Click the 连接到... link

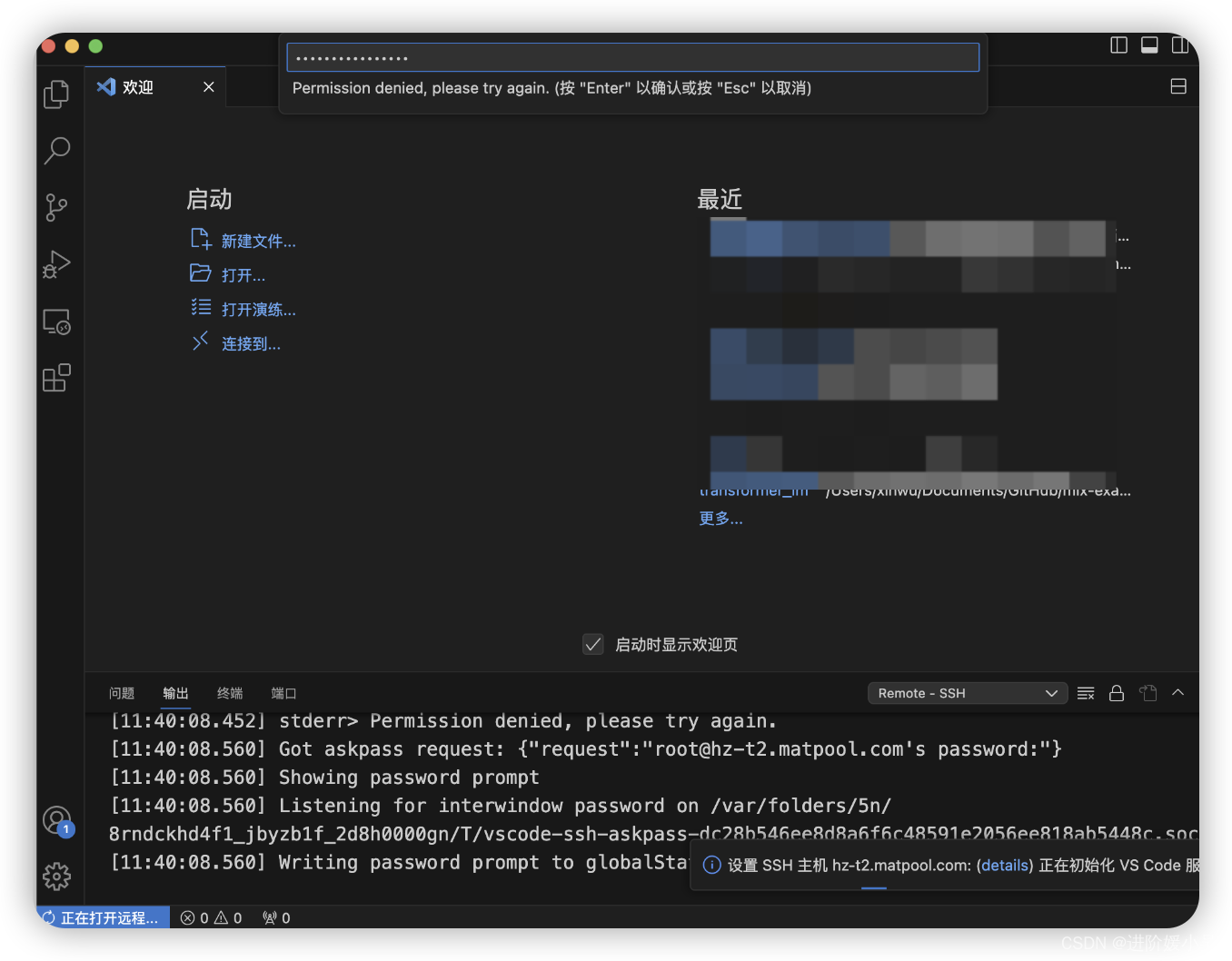[251, 343]
